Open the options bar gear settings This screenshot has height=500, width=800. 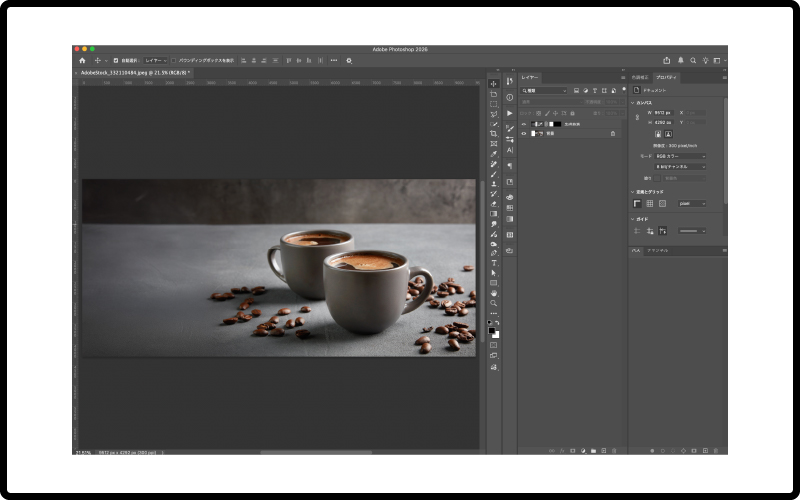(349, 60)
